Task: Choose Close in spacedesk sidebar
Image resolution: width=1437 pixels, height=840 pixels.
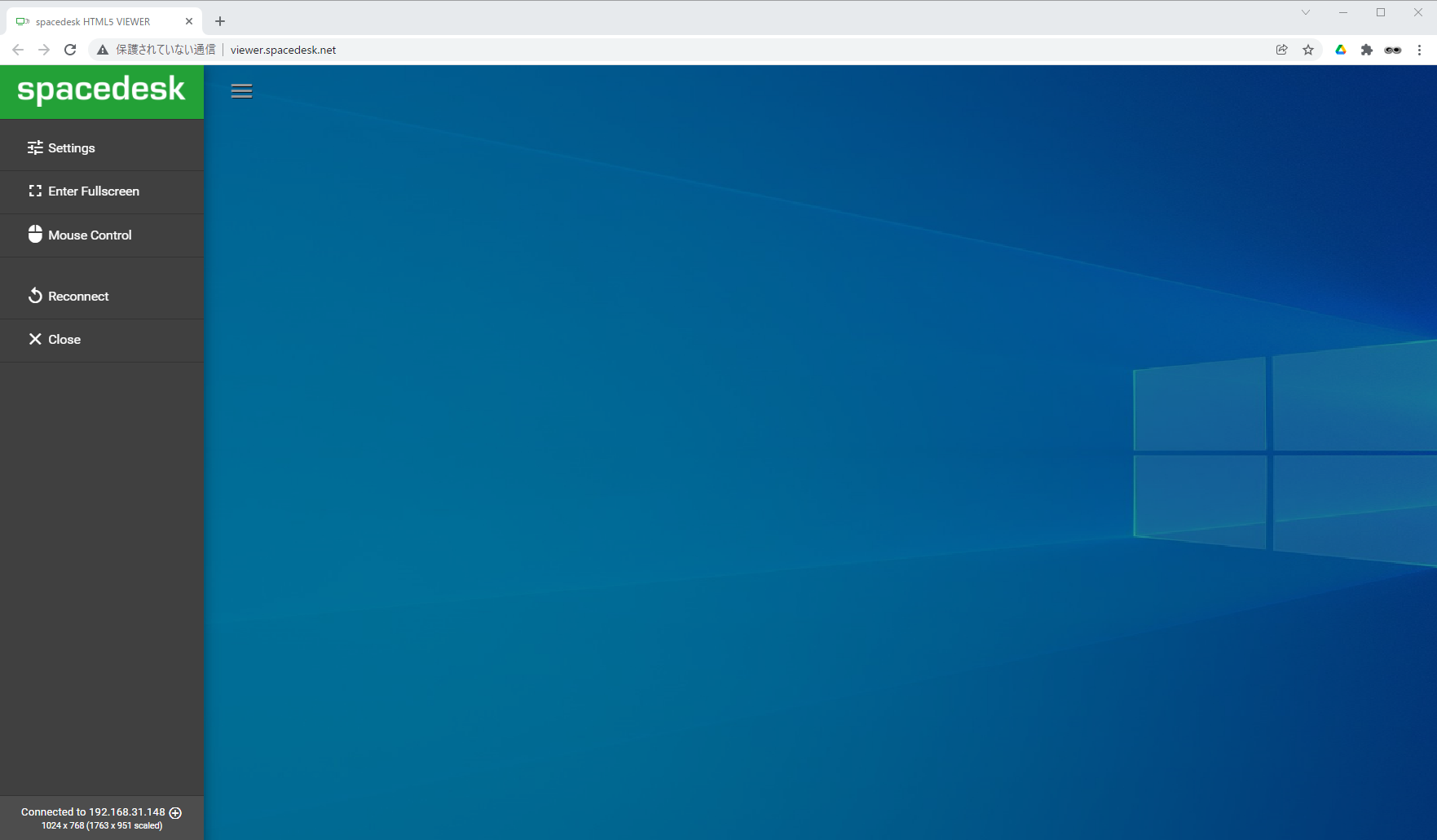Action: point(102,340)
